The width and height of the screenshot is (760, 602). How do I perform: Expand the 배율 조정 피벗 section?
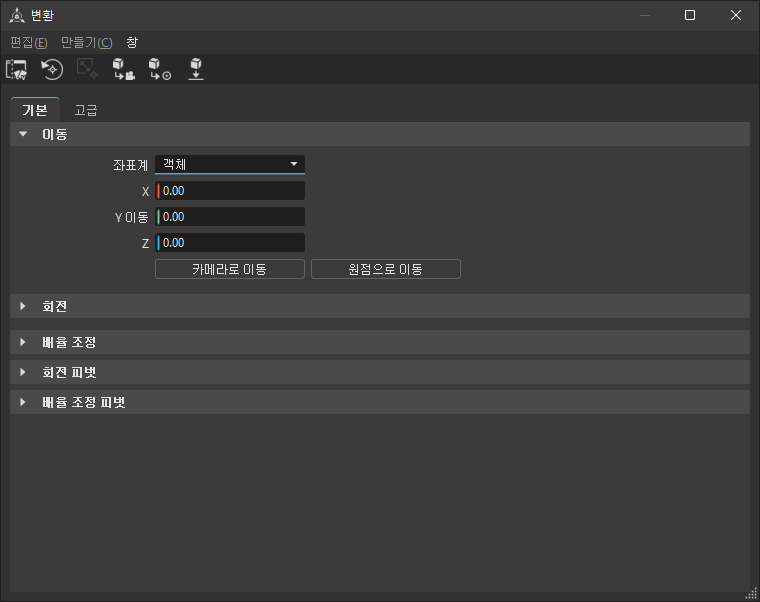(x=380, y=402)
